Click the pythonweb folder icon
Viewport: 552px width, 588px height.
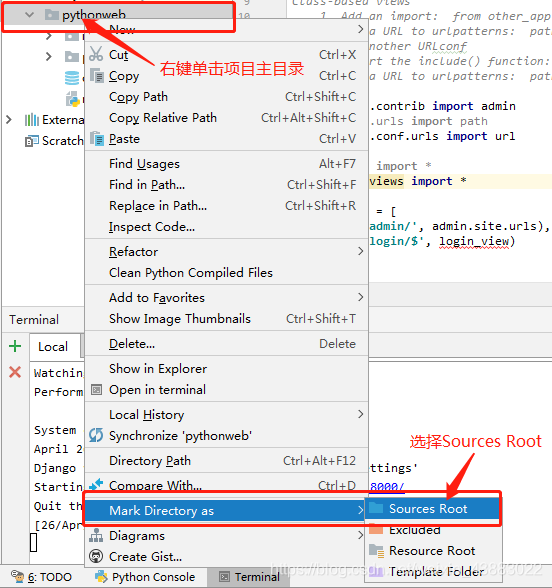51,15
